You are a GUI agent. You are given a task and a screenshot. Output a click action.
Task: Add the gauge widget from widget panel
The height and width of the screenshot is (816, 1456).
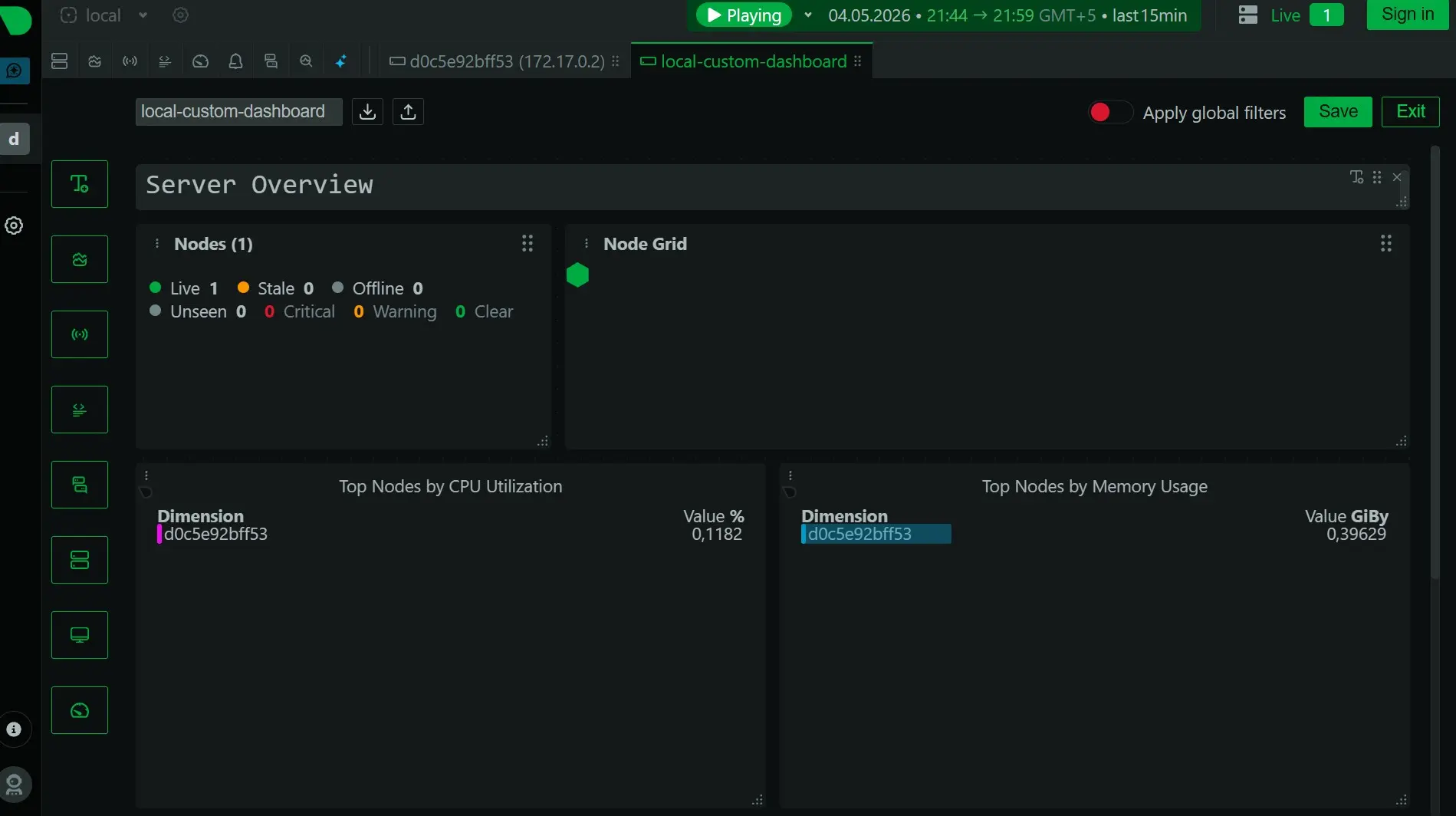[80, 710]
